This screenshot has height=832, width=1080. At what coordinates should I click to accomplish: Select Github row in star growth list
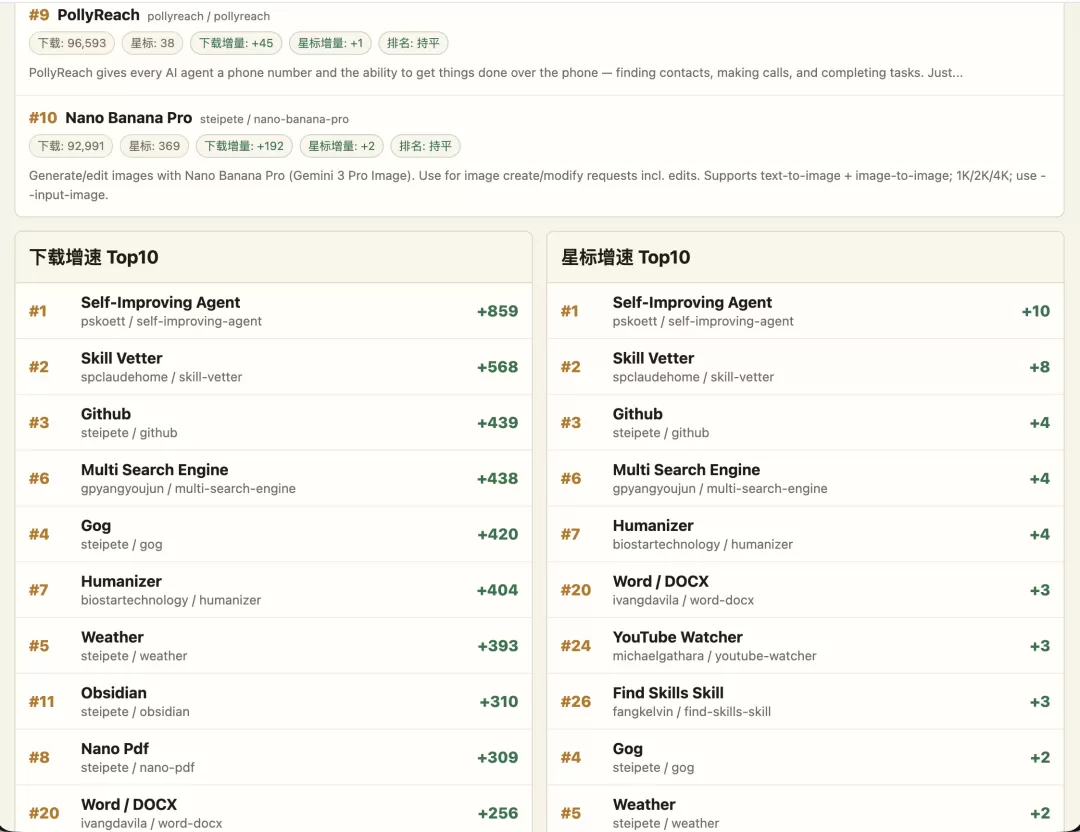805,422
